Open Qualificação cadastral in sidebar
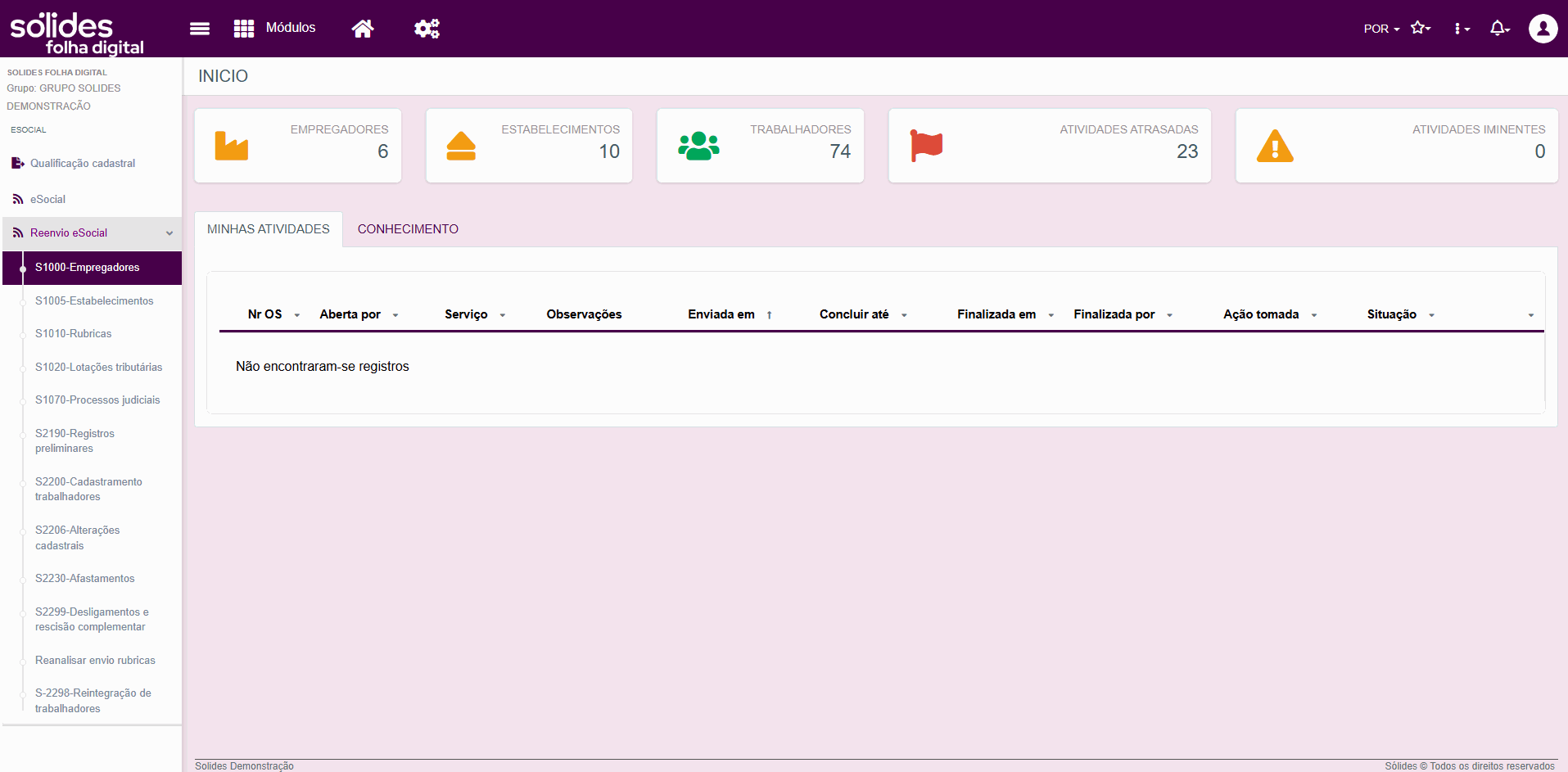The width and height of the screenshot is (1568, 772). tap(83, 164)
